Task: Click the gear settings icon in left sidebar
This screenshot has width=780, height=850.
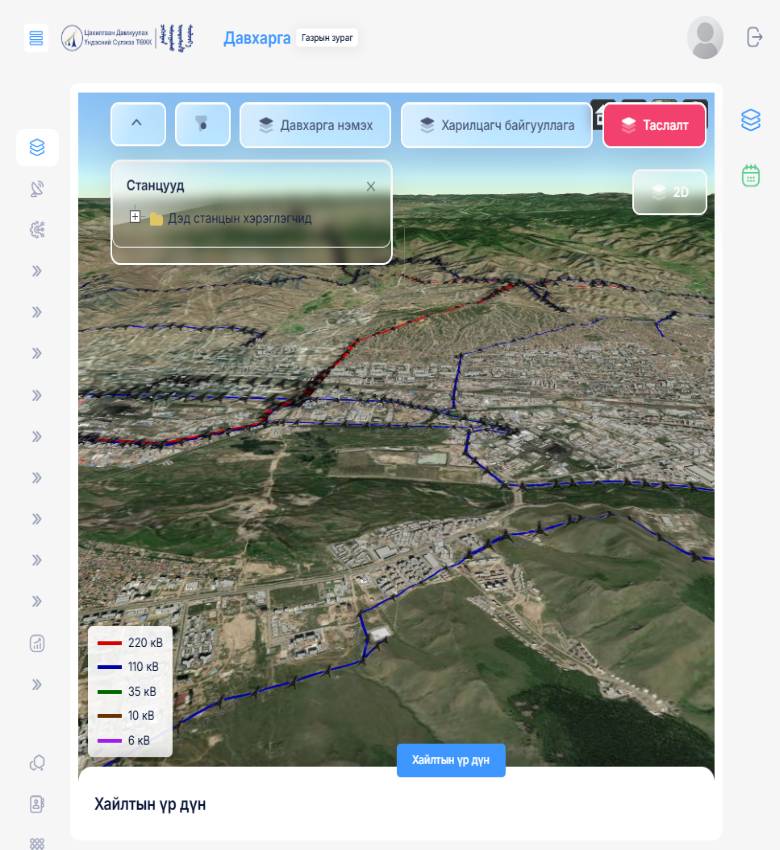Action: point(37,230)
